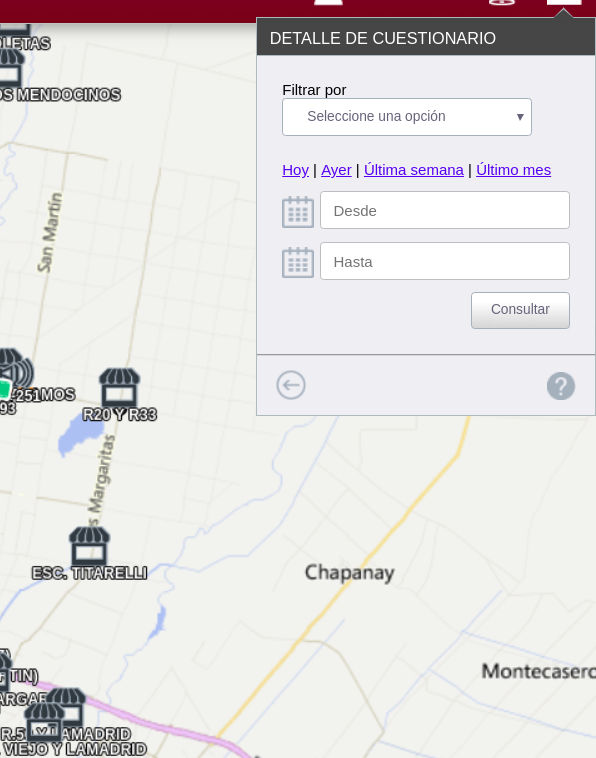596x758 pixels.
Task: Focus the Desde date field
Action: point(445,210)
